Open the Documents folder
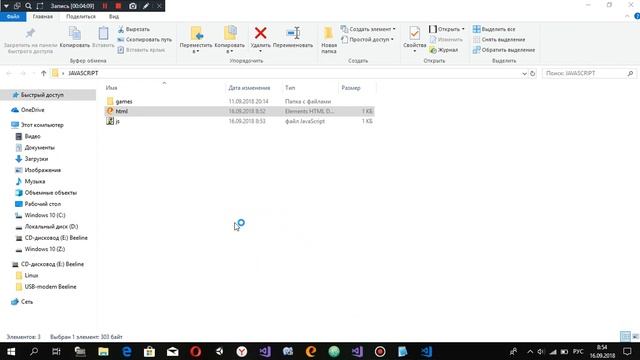 [39, 147]
